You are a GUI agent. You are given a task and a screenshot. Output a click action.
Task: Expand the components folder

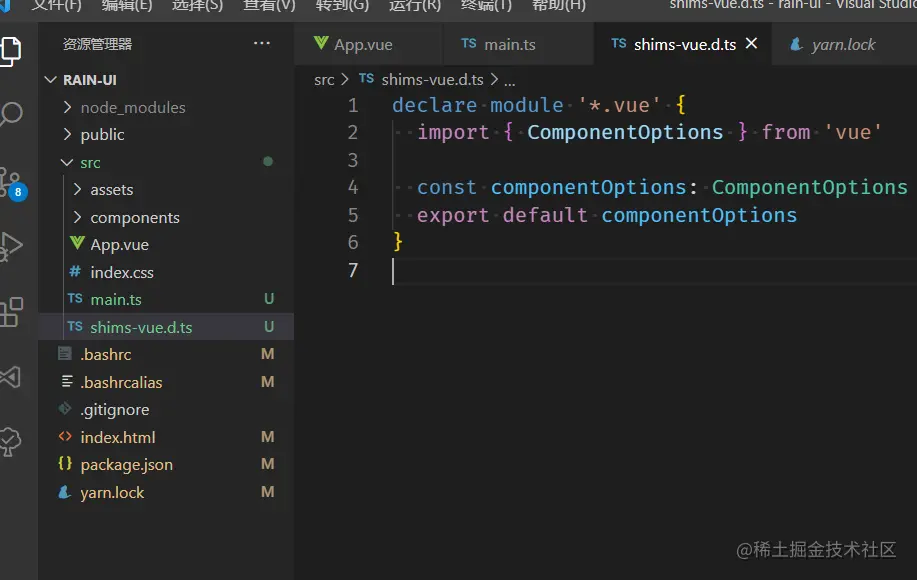(x=134, y=218)
